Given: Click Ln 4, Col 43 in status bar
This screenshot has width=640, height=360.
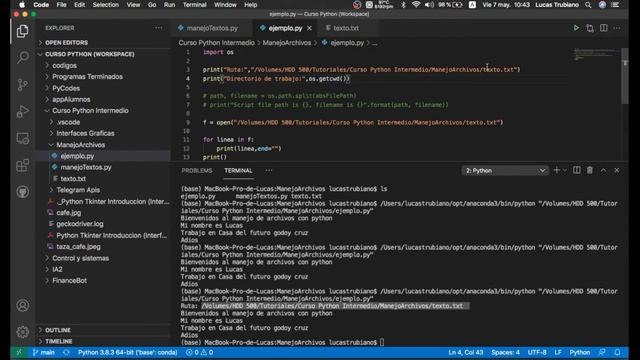Looking at the screenshot, I should click(x=466, y=352).
